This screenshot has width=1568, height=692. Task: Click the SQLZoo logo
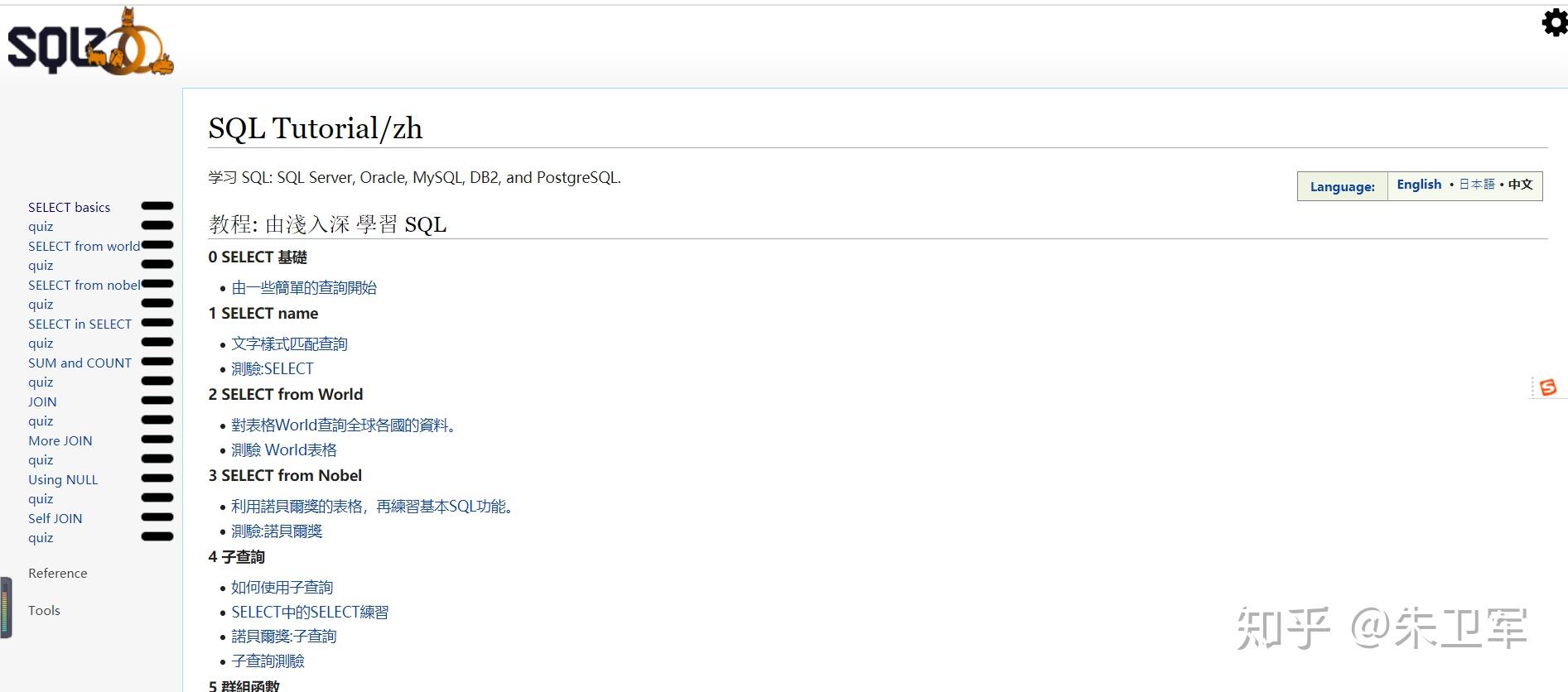point(89,43)
